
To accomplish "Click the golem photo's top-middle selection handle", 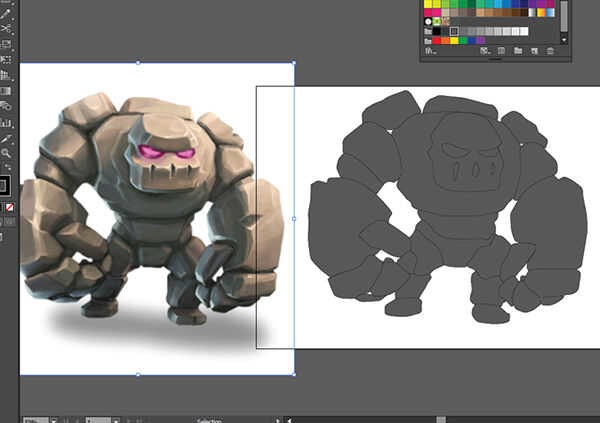I will (x=138, y=62).
